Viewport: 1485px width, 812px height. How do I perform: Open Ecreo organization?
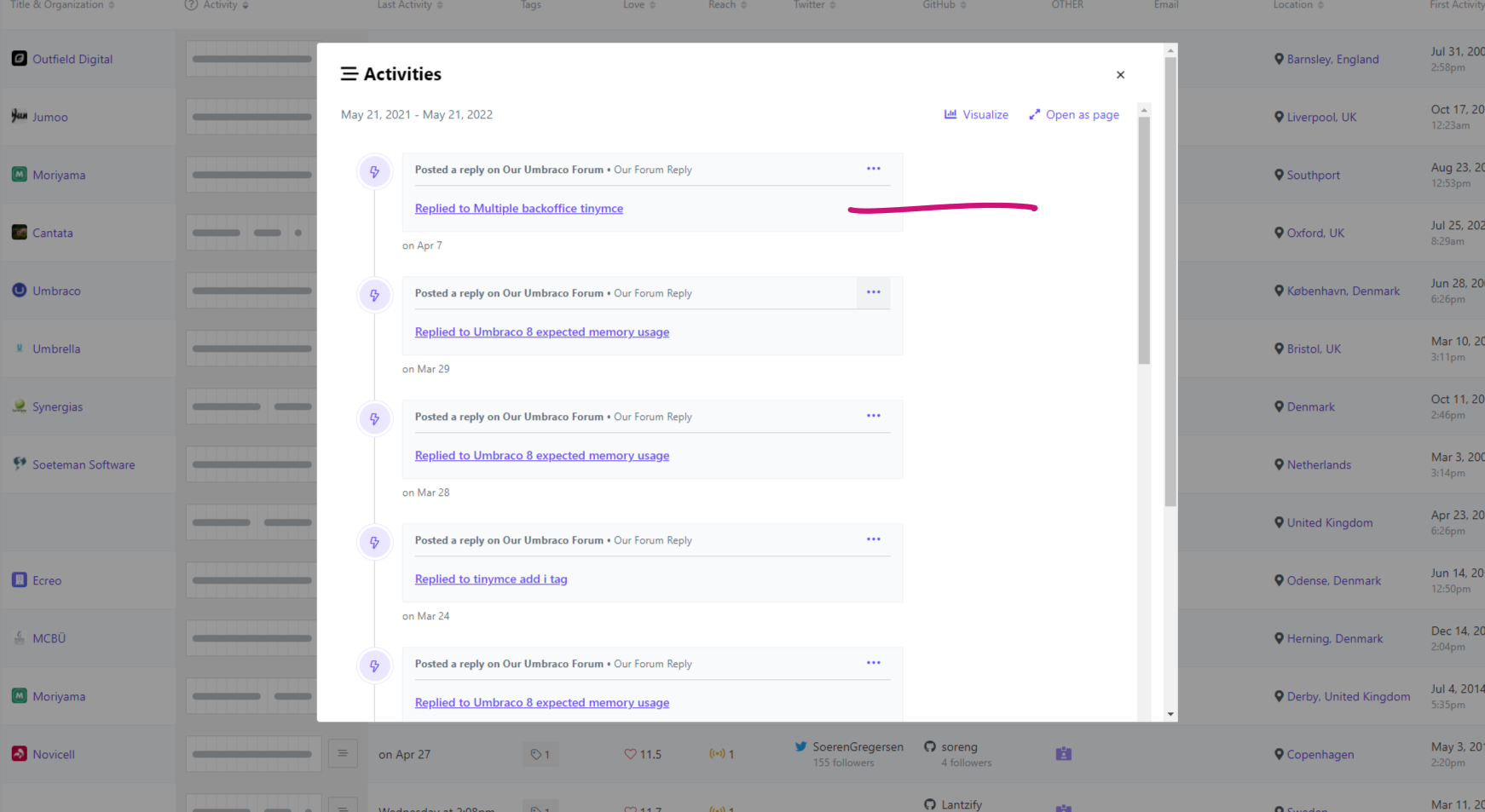click(x=47, y=580)
